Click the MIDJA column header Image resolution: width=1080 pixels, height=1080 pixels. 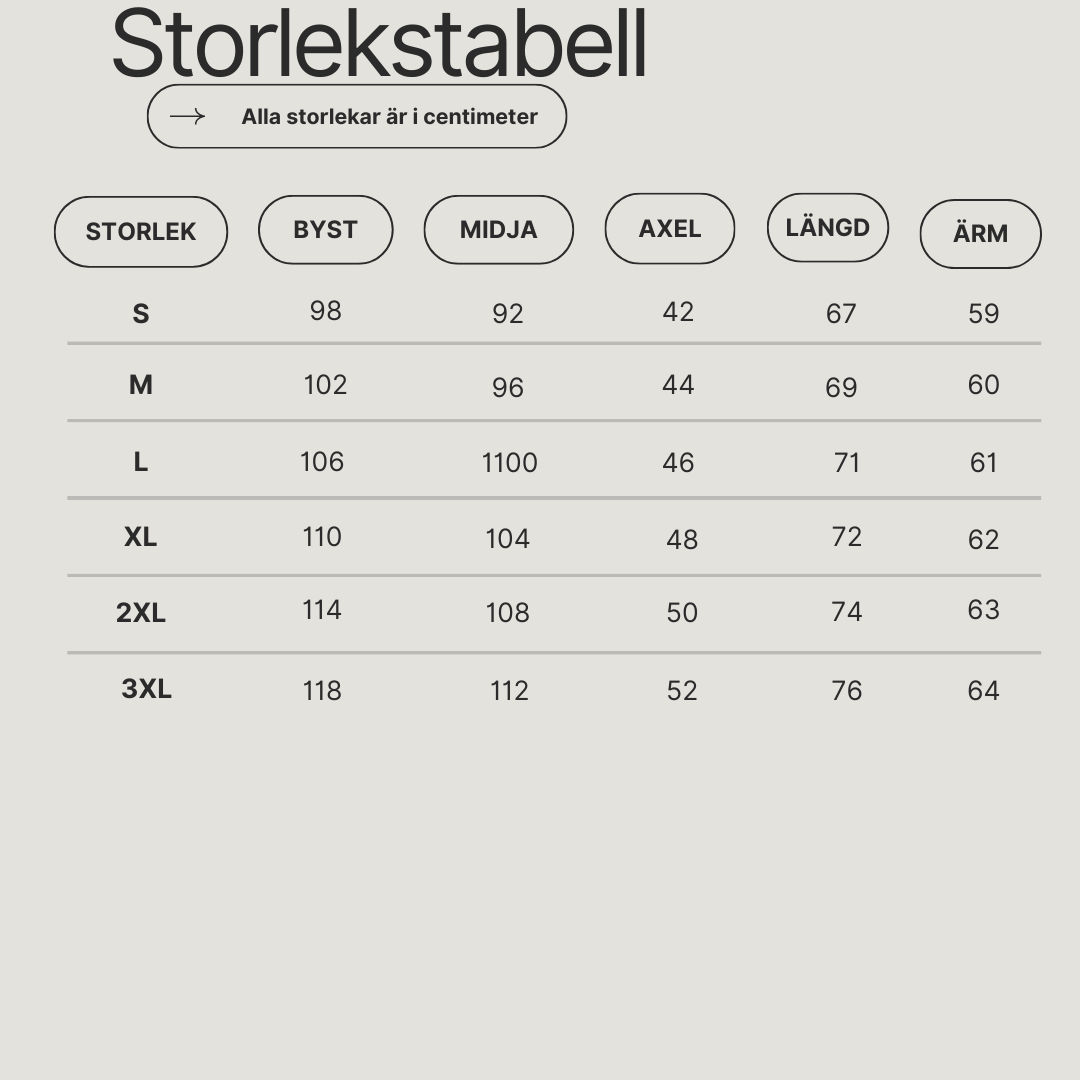tap(499, 229)
